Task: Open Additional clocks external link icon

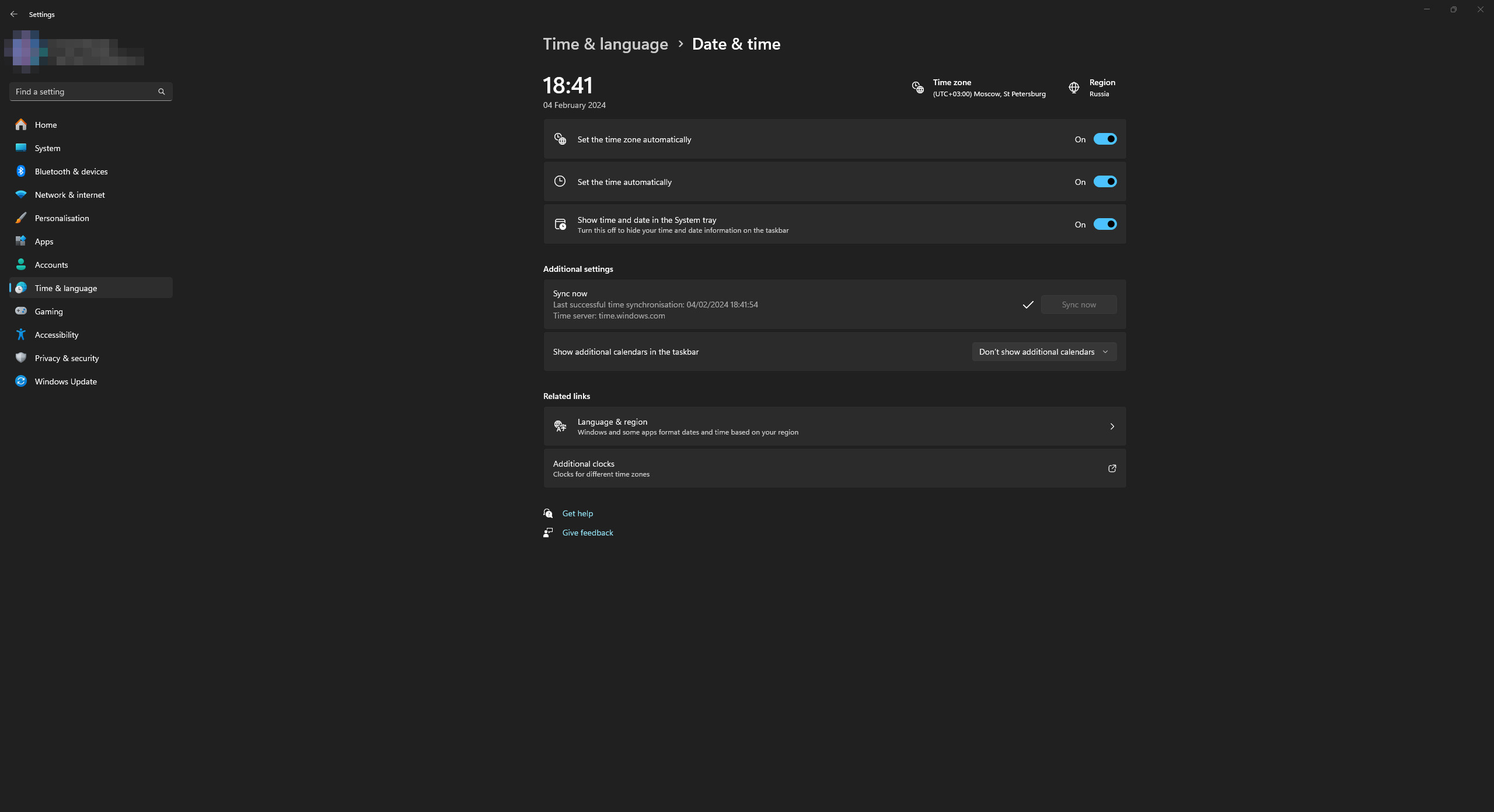Action: coord(1112,468)
